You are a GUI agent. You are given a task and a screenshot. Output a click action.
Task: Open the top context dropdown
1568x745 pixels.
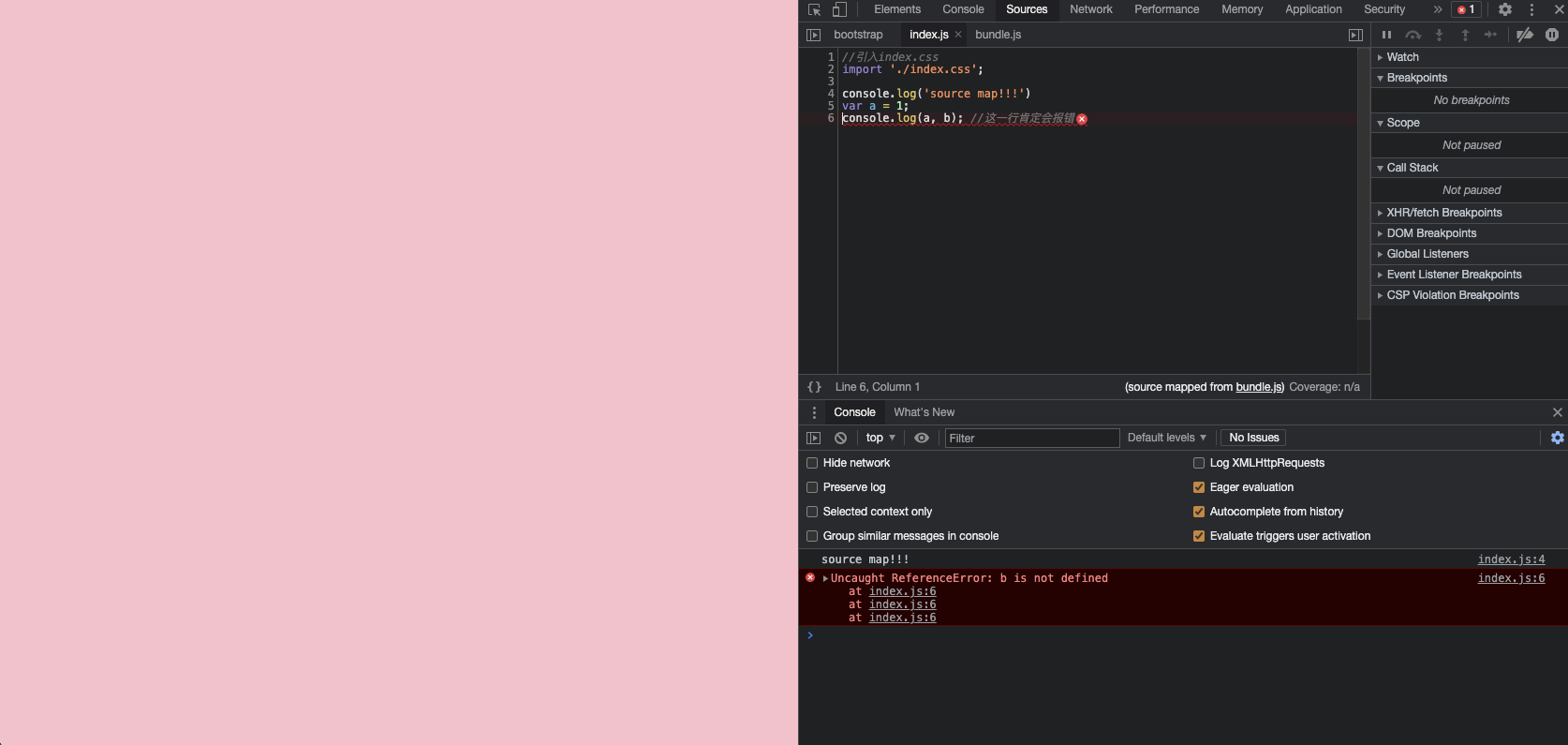[x=880, y=438]
